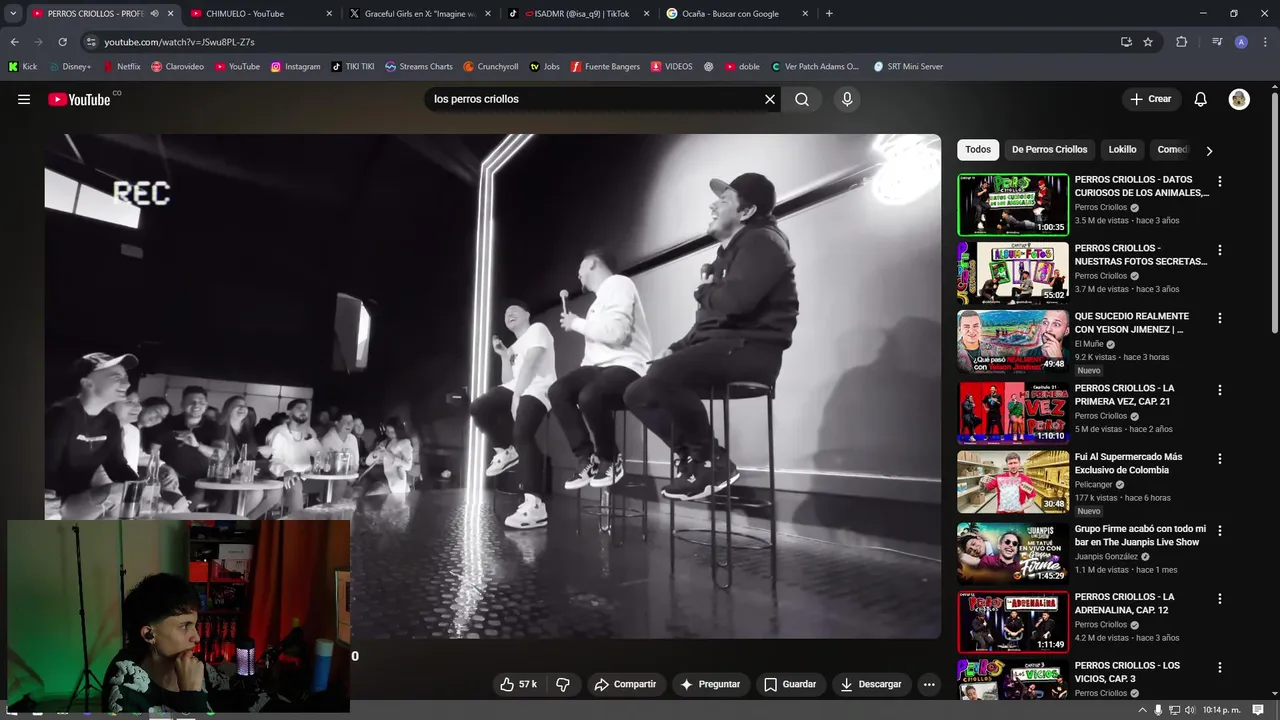Open Perros Criollos channel under DATOS CURIOSOS

1100,207
